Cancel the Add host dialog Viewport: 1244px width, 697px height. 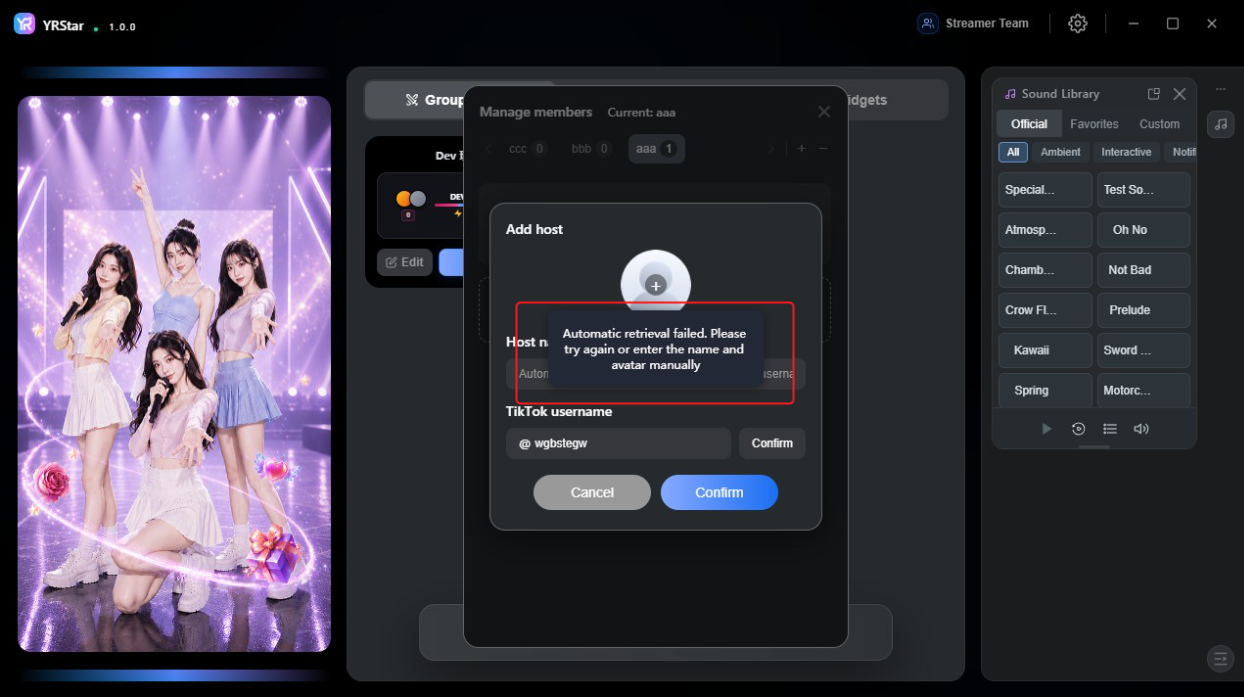(592, 492)
